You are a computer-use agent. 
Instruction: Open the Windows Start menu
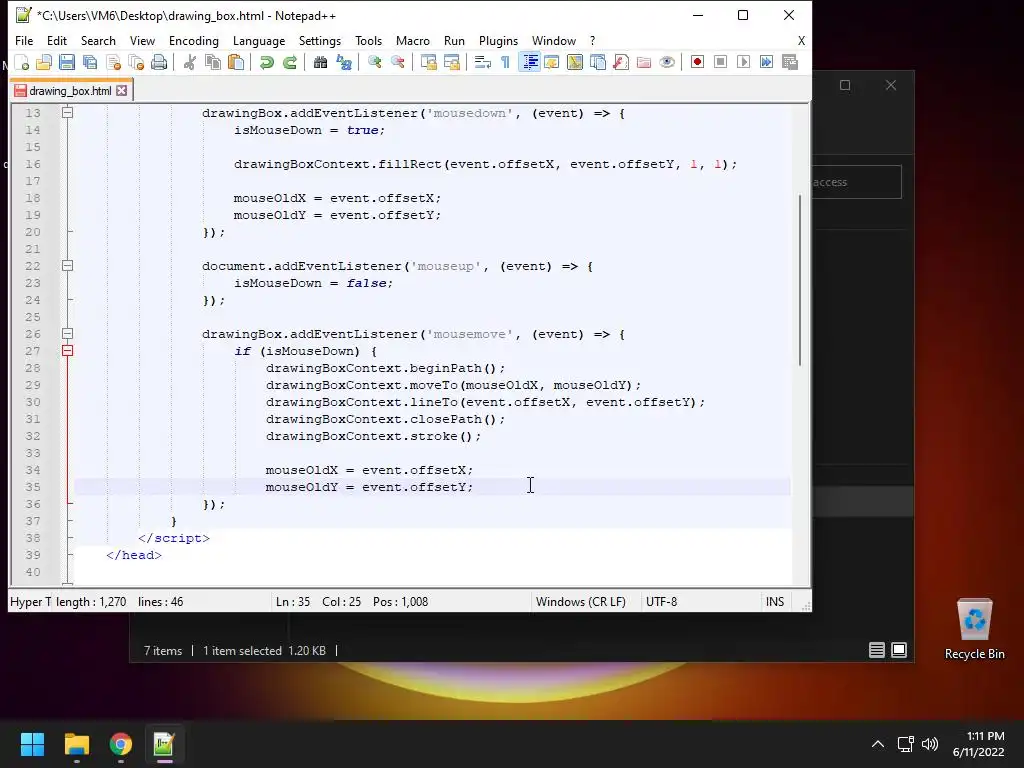pos(32,744)
